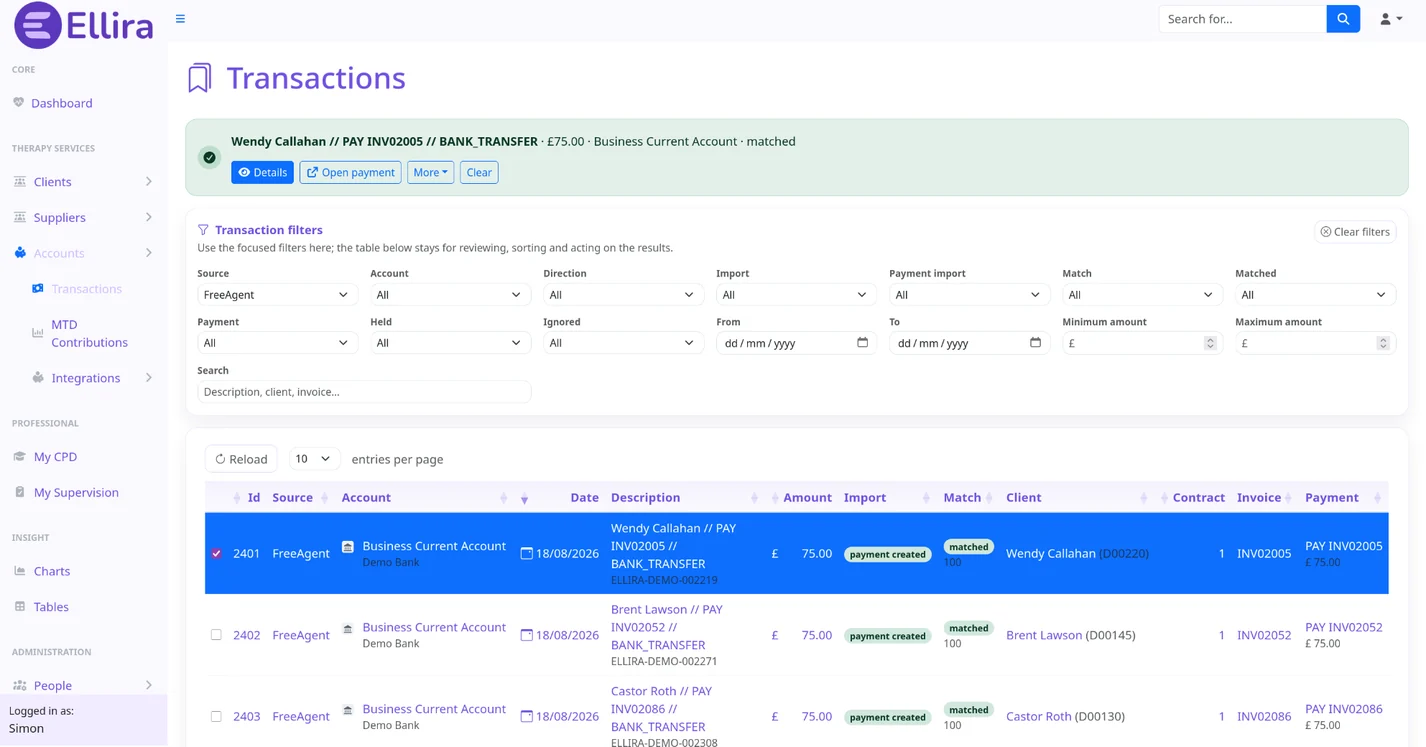Click the Reload button

(x=241, y=459)
